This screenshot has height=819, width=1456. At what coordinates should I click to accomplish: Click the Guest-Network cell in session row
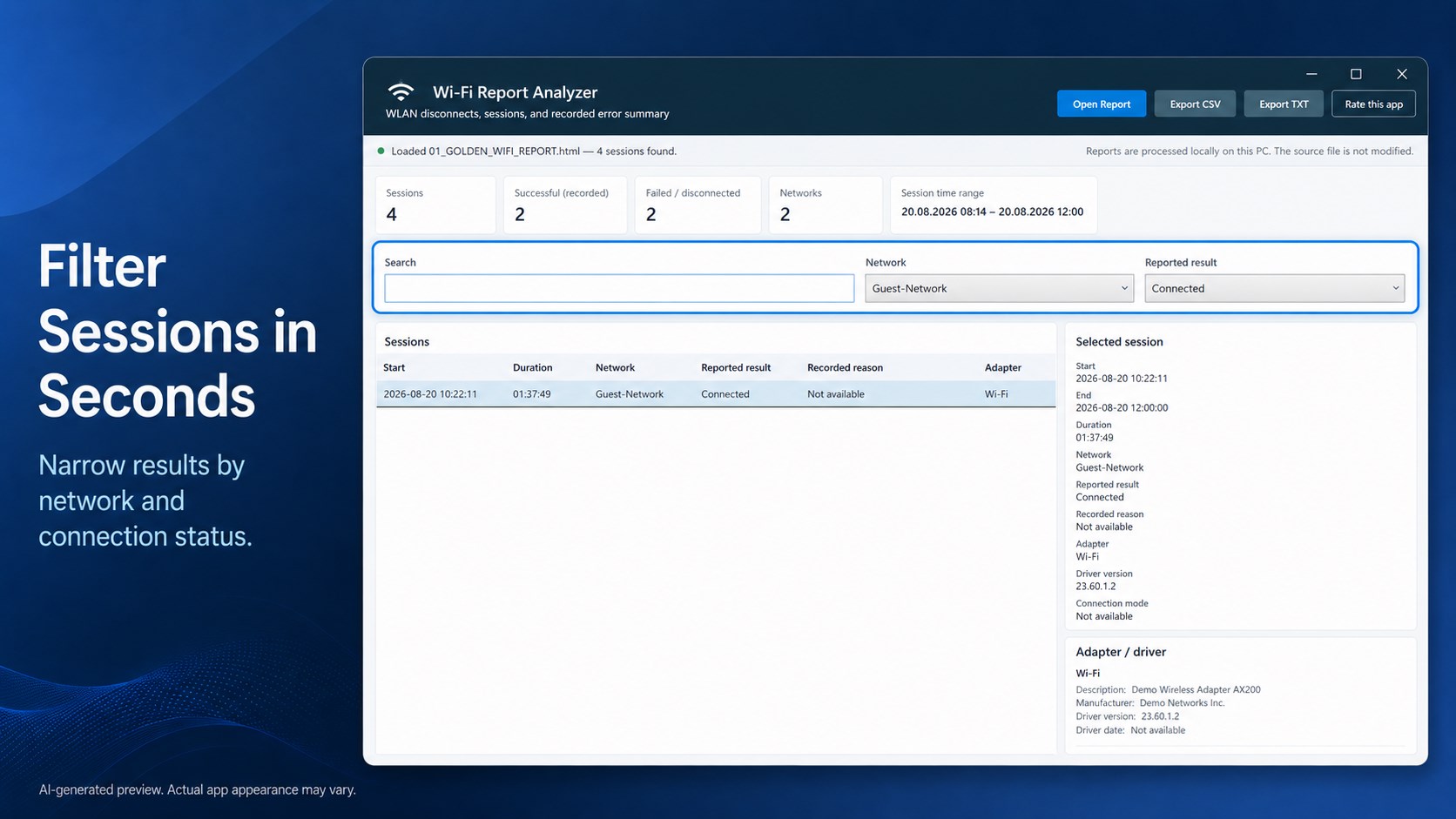(629, 393)
